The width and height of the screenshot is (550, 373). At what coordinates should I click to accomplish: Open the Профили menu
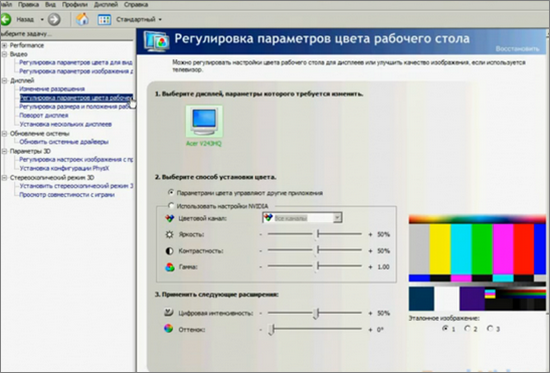pyautogui.click(x=75, y=5)
